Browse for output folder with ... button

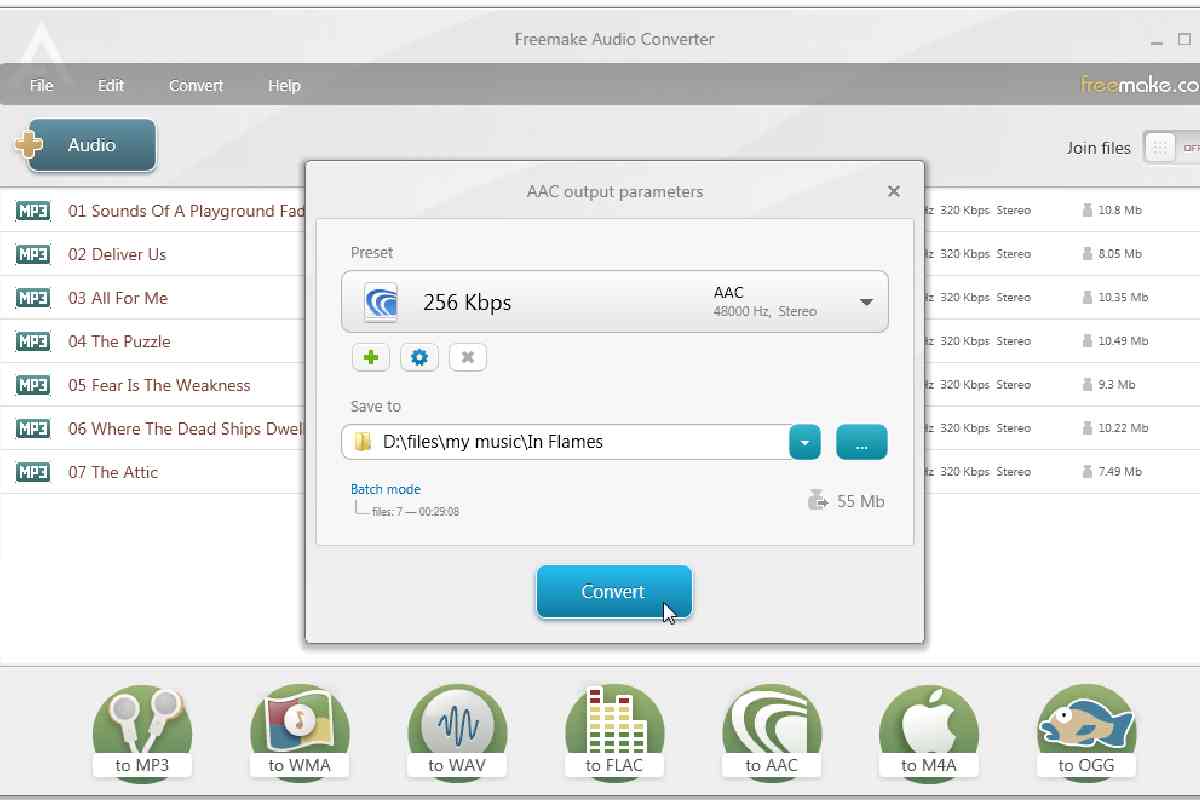pos(861,442)
